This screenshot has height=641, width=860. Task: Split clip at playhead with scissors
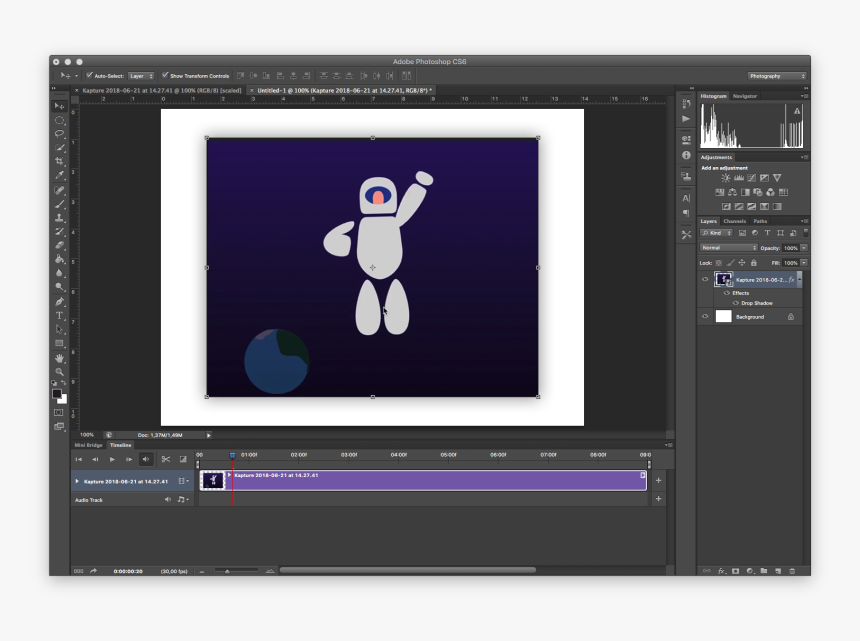click(166, 460)
